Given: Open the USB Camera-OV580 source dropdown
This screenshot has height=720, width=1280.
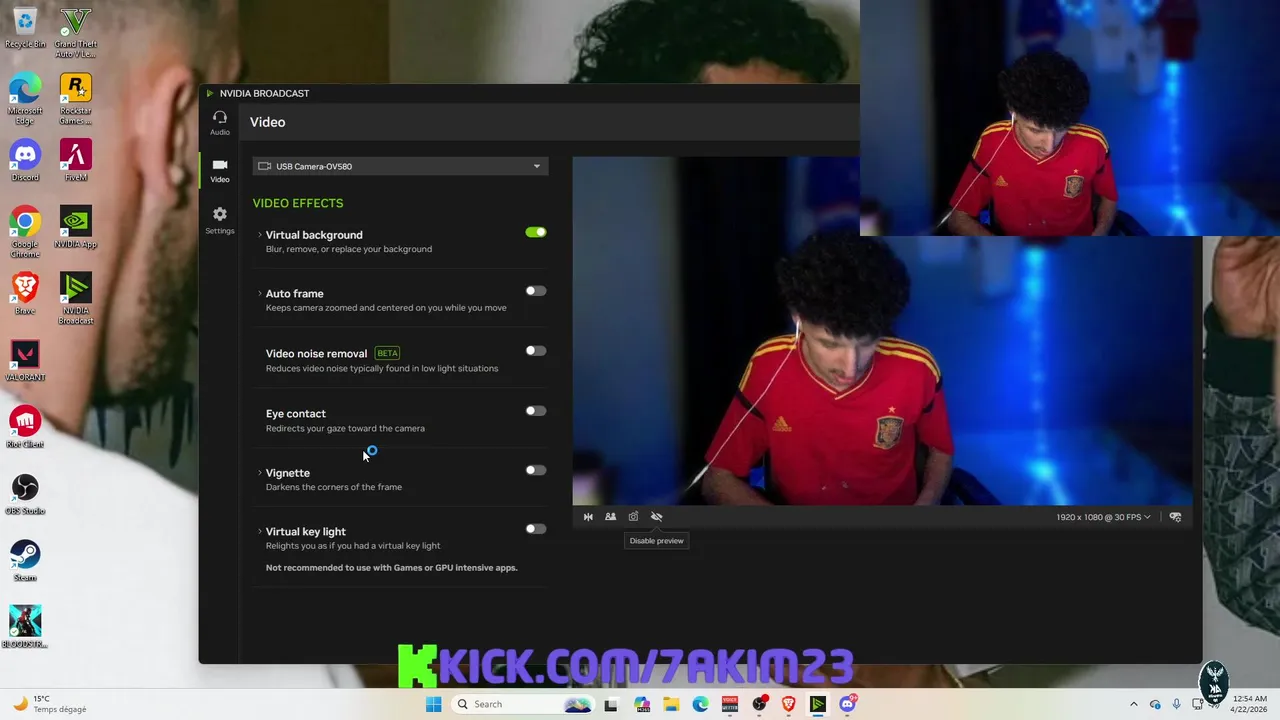Looking at the screenshot, I should 400,166.
